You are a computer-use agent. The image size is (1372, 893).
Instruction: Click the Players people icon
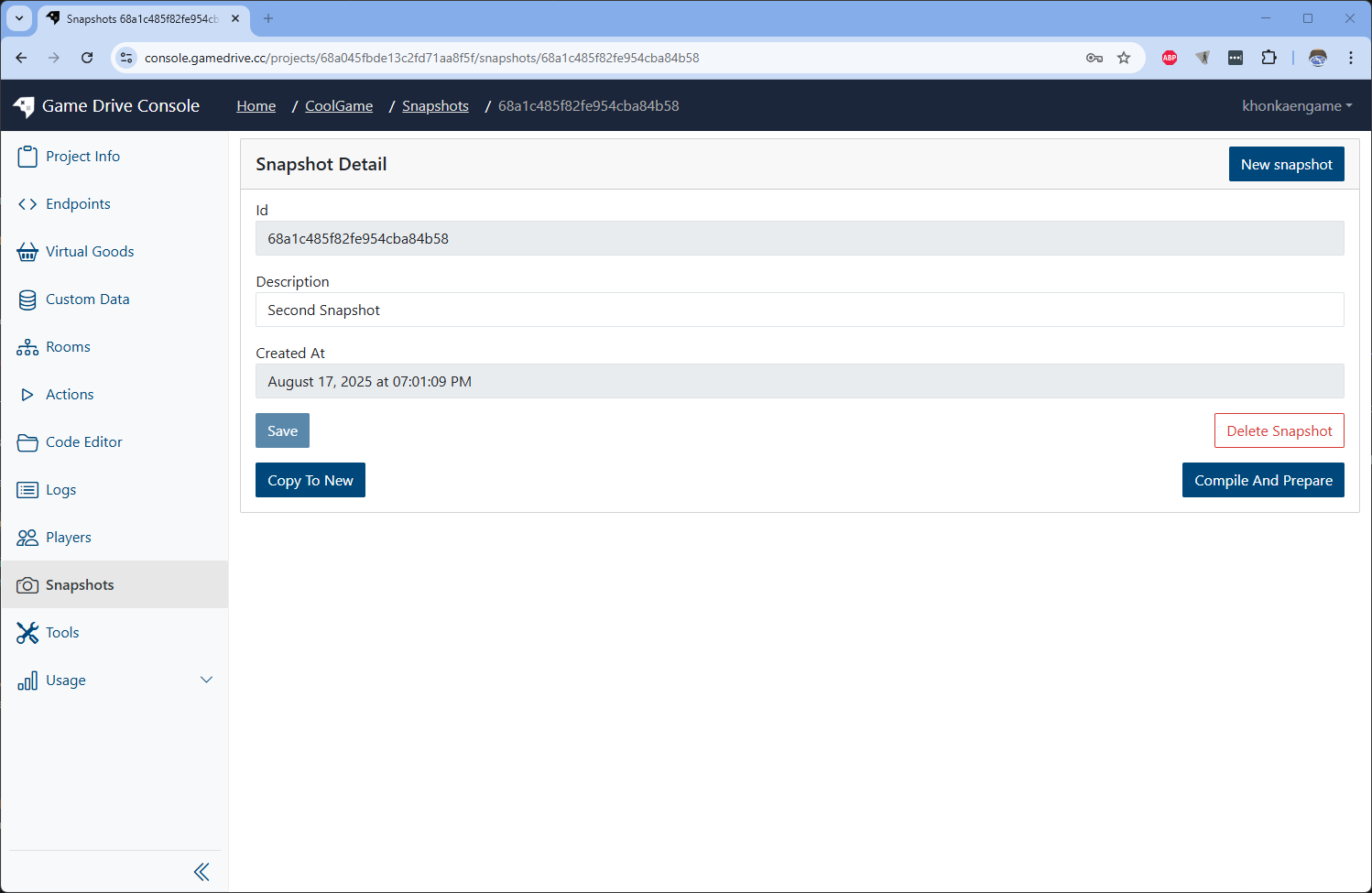pyautogui.click(x=27, y=538)
